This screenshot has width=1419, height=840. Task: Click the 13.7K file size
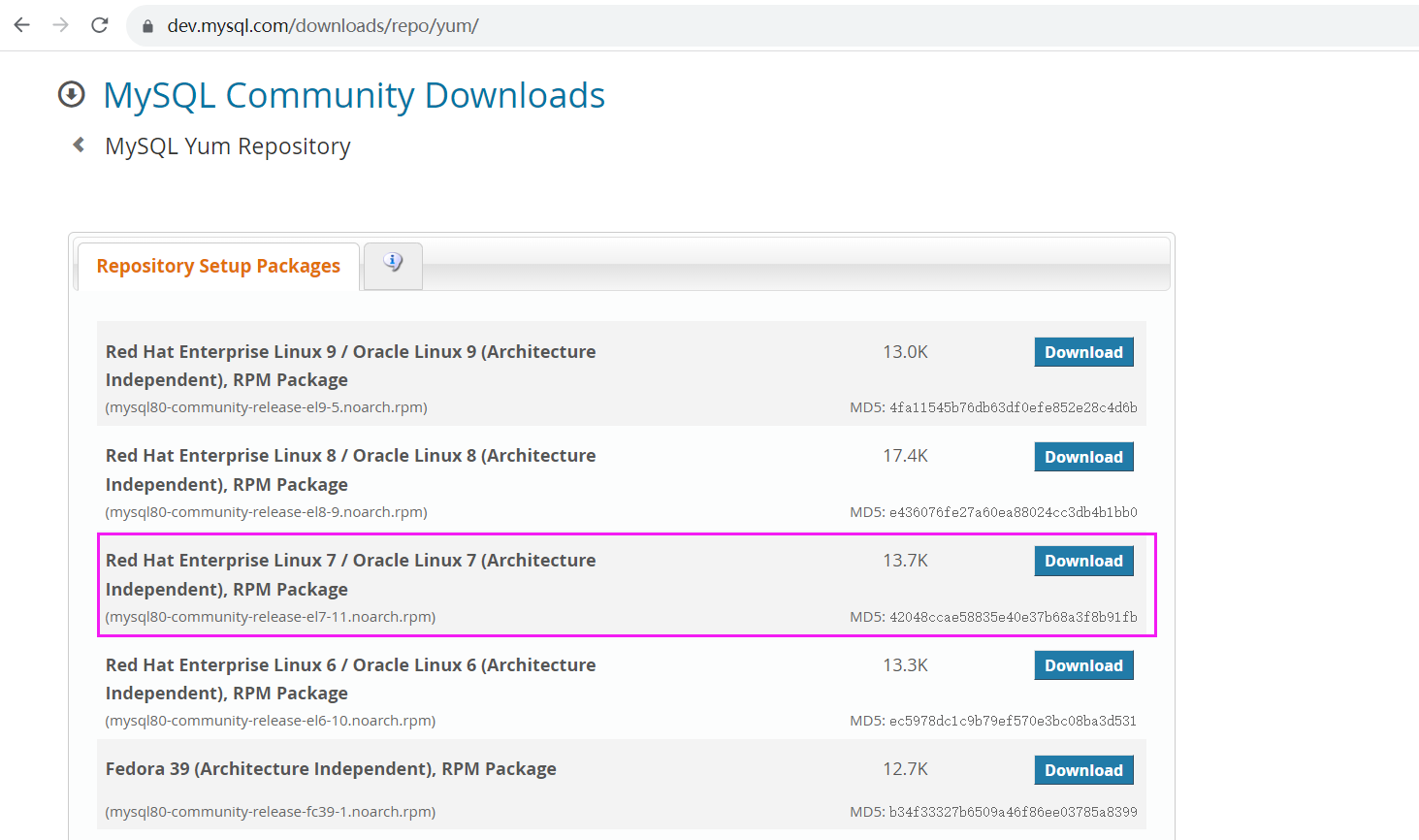point(905,561)
